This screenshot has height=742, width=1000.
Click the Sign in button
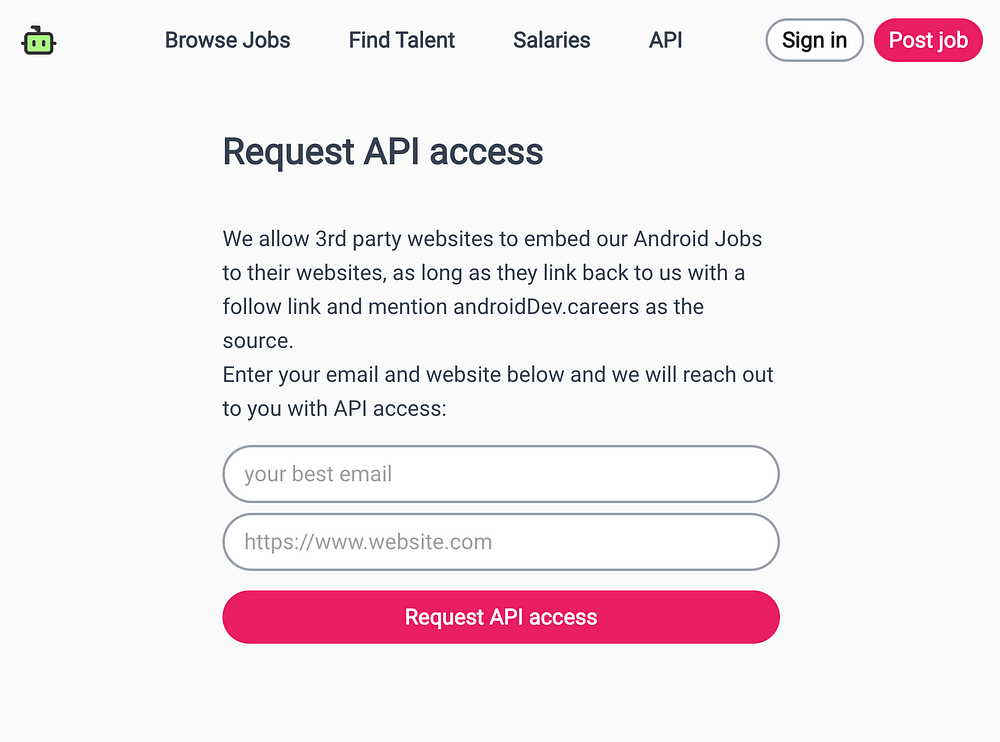pyautogui.click(x=814, y=40)
